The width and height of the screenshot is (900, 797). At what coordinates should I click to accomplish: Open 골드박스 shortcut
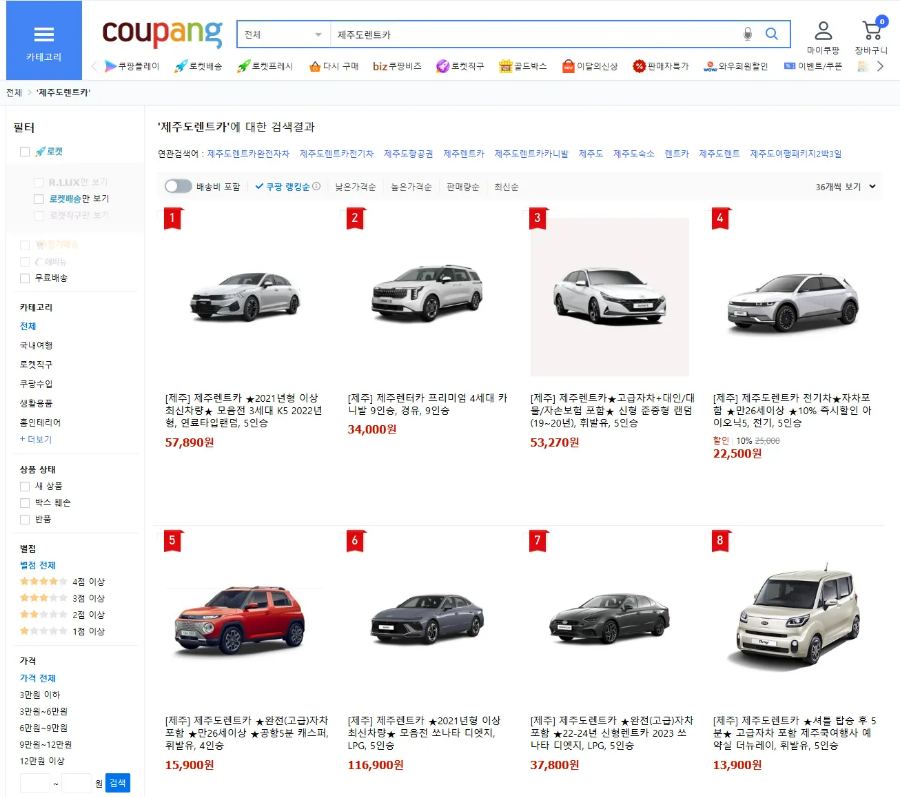click(x=523, y=67)
